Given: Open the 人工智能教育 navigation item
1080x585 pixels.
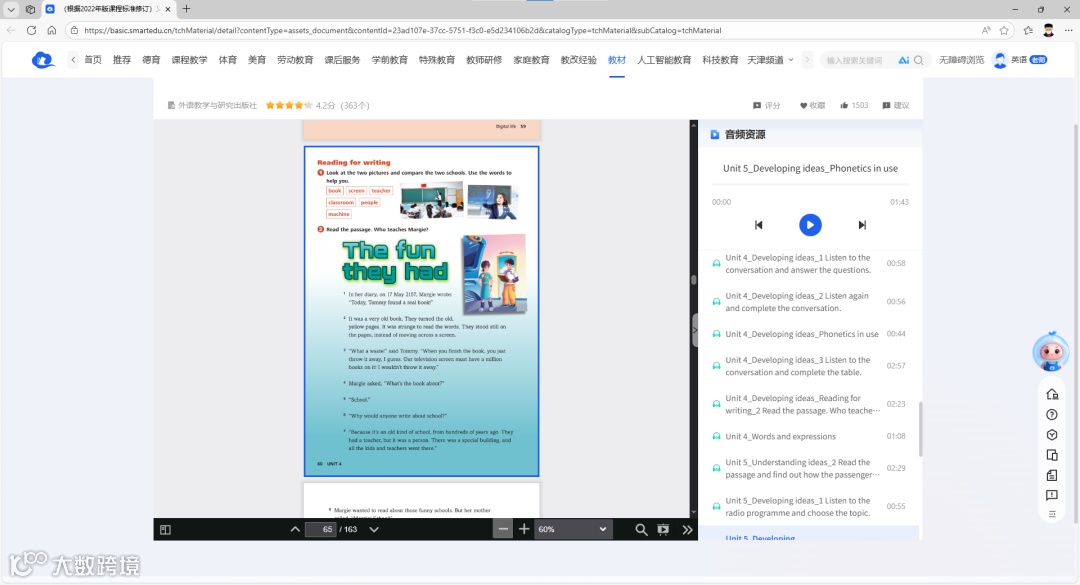Looking at the screenshot, I should [x=664, y=60].
